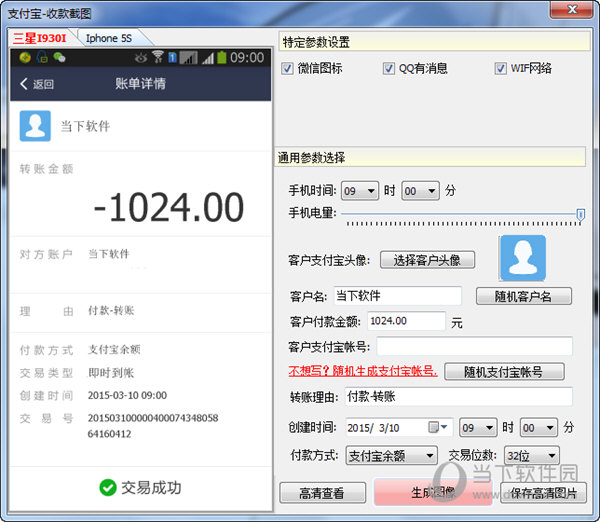Switch to the 三星I930I tab
This screenshot has width=600, height=522.
[39, 38]
